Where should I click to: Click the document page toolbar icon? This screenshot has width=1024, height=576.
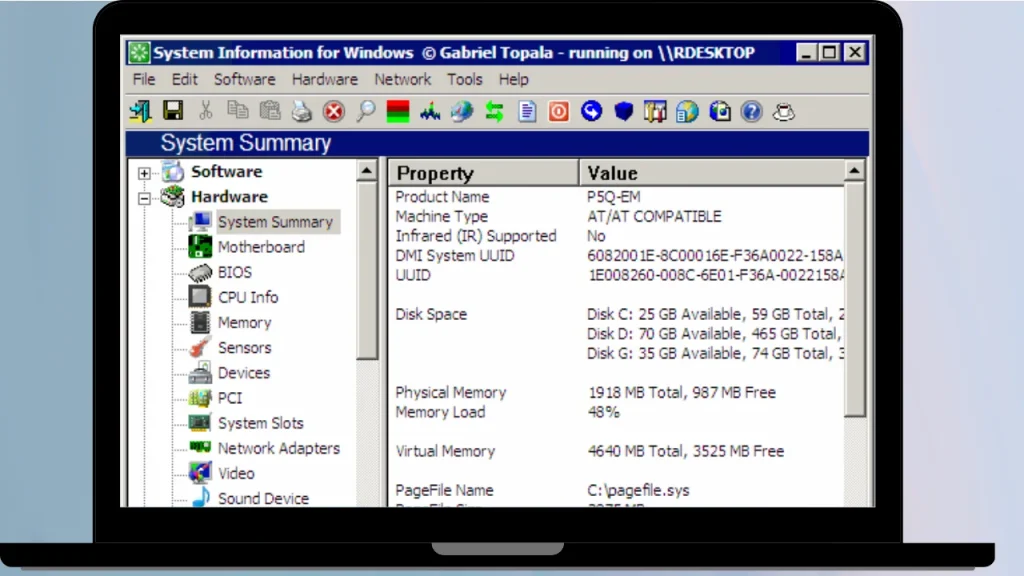click(x=527, y=112)
